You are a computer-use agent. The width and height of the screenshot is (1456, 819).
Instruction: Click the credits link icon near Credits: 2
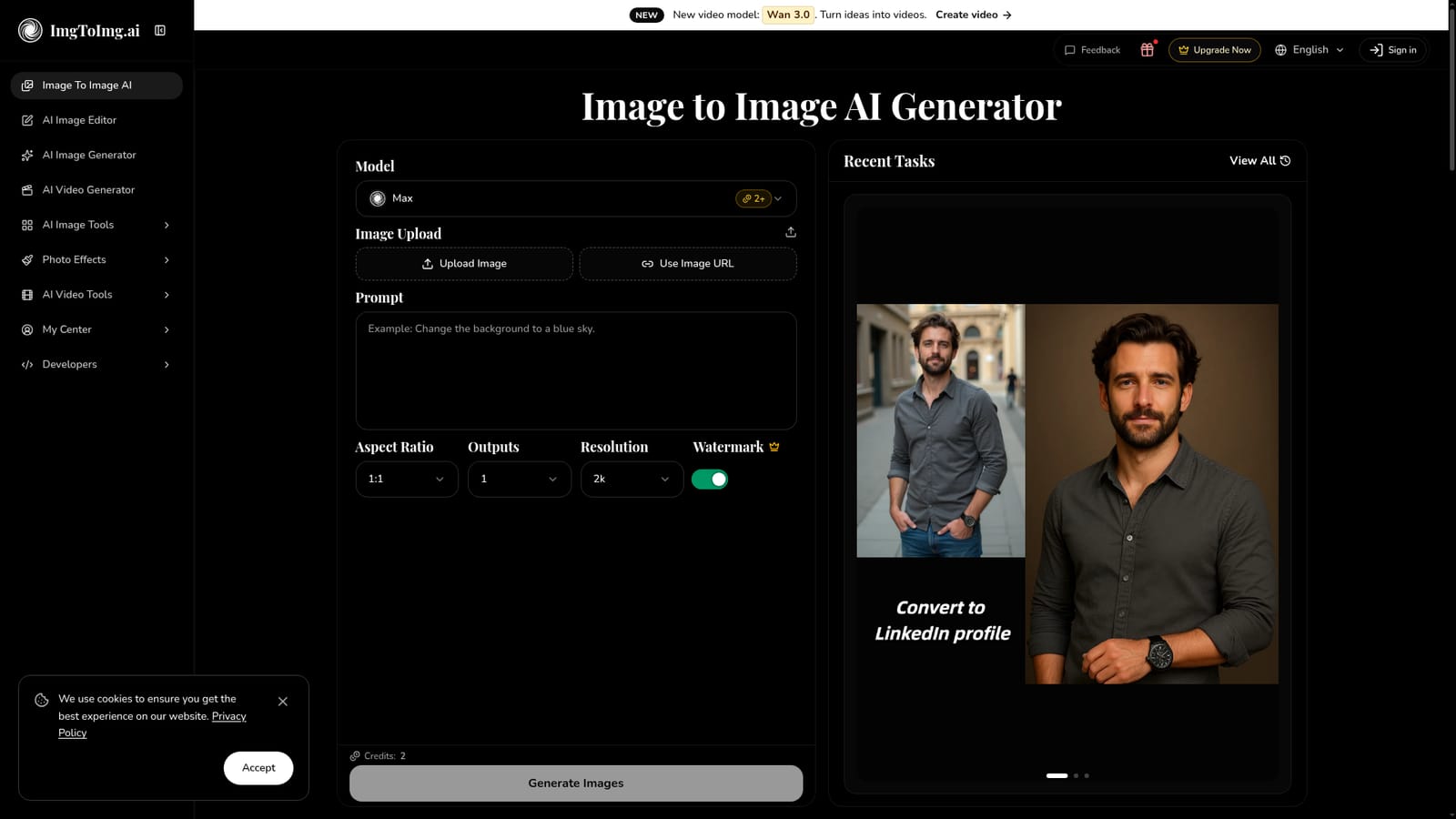click(x=355, y=756)
